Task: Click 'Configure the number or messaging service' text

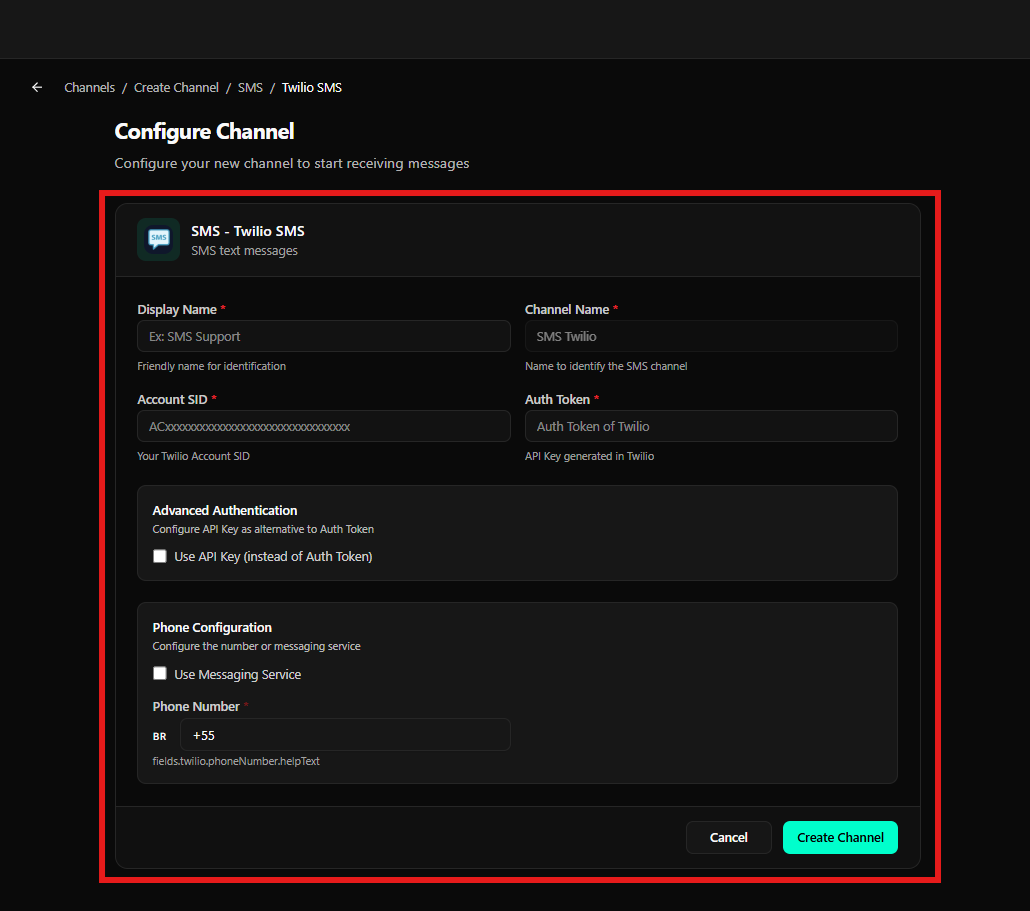Action: pos(256,646)
